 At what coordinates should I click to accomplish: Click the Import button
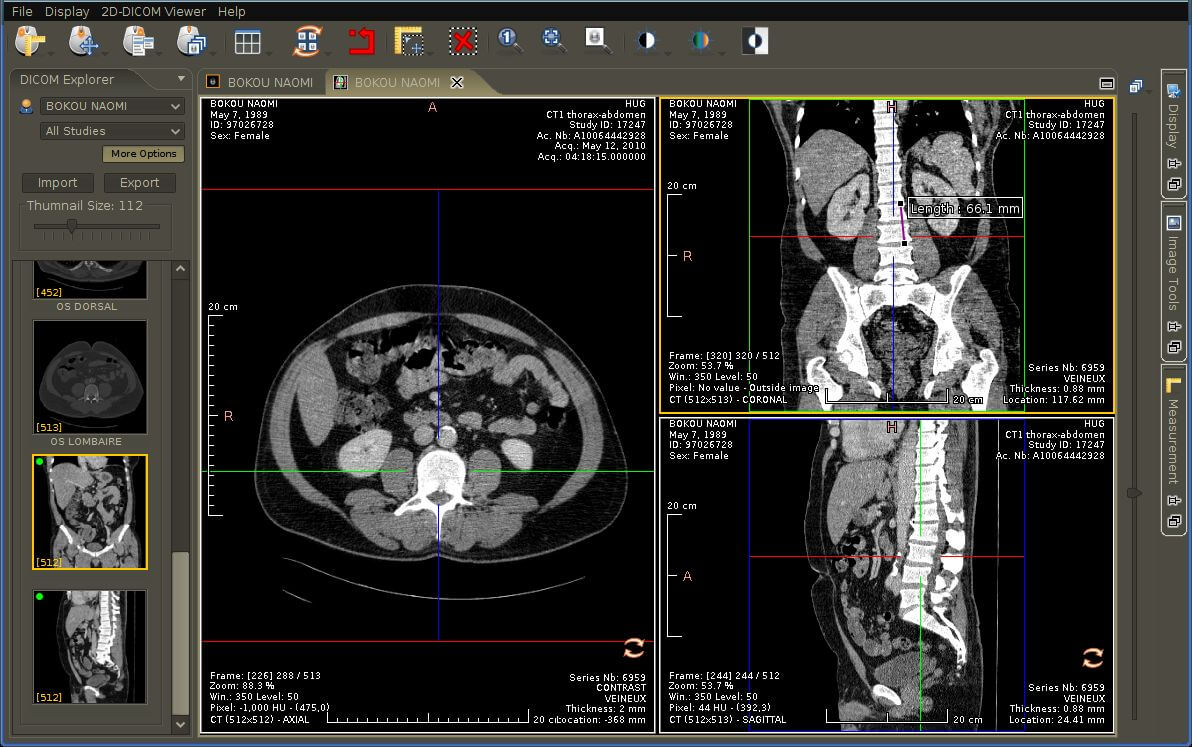57,183
